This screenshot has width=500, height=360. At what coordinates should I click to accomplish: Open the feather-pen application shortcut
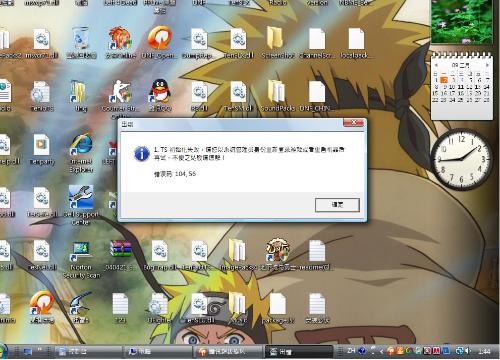point(81,307)
